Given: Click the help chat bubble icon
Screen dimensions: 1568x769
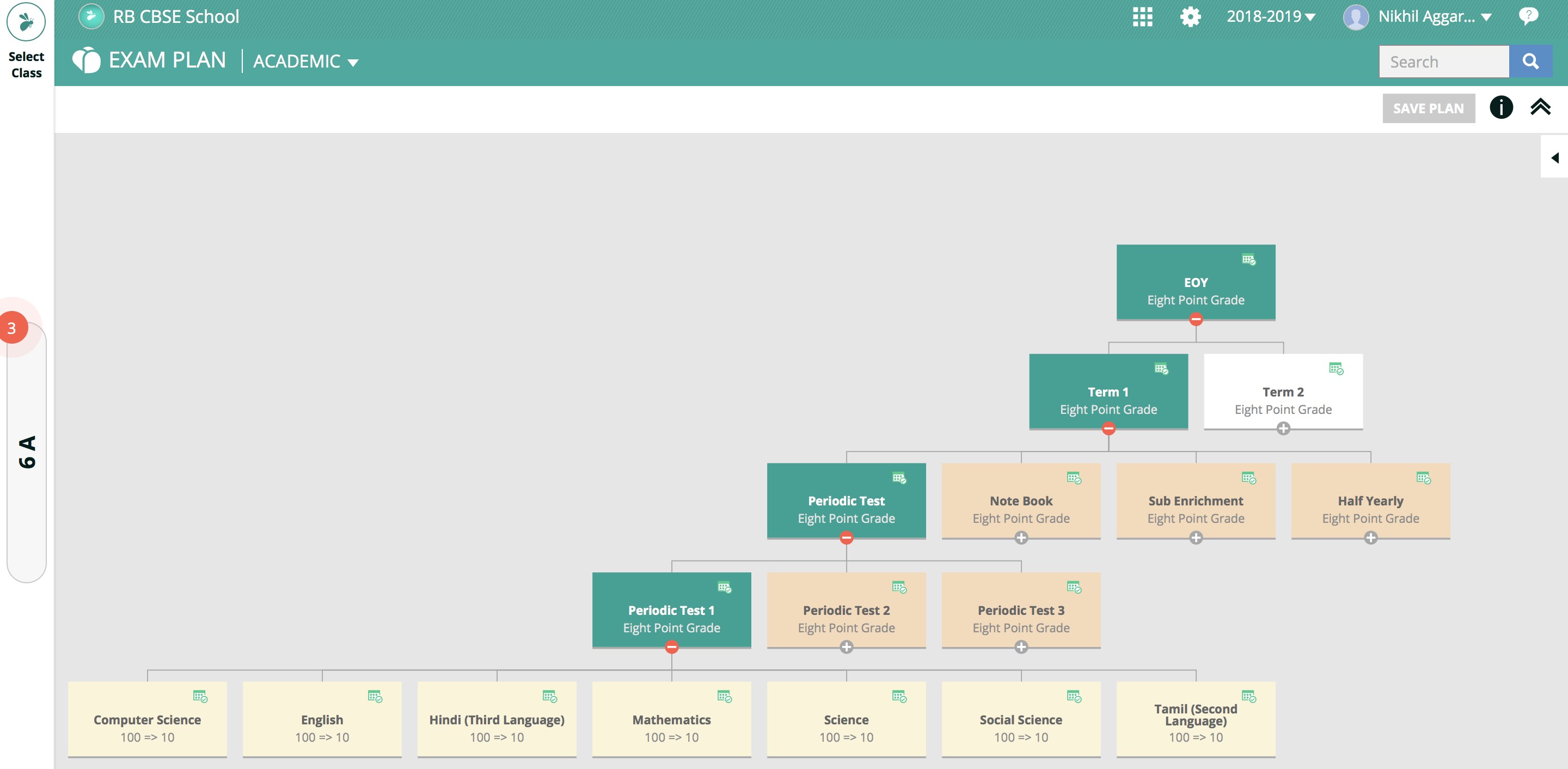Looking at the screenshot, I should (x=1528, y=16).
